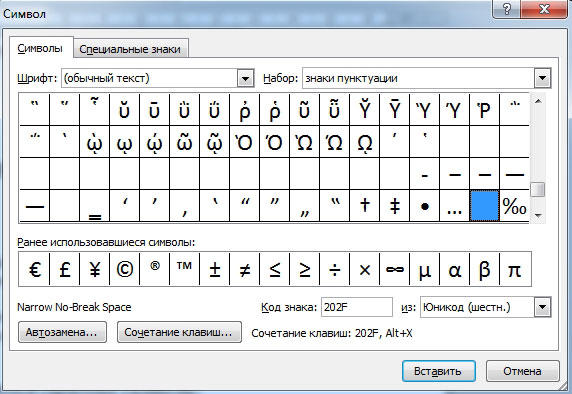
Task: Click the Сочетание клавиш... button
Action: click(179, 332)
